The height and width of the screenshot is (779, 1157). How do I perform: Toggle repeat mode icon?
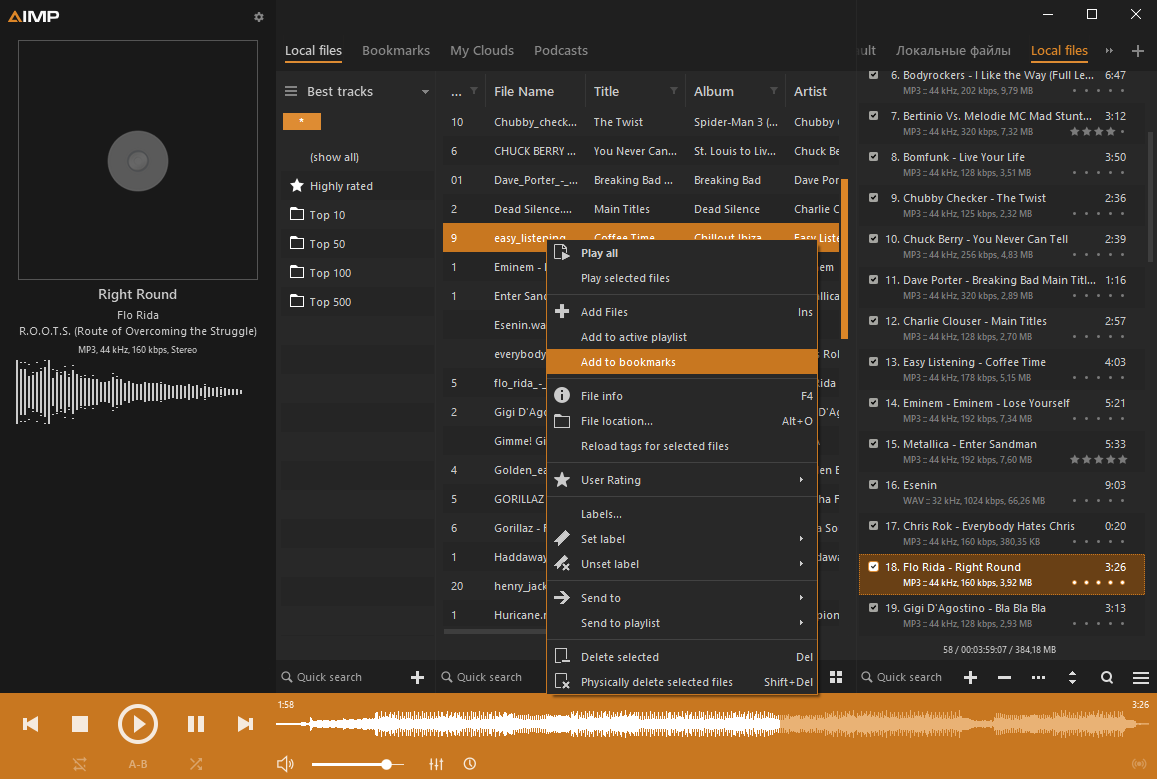pyautogui.click(x=80, y=764)
